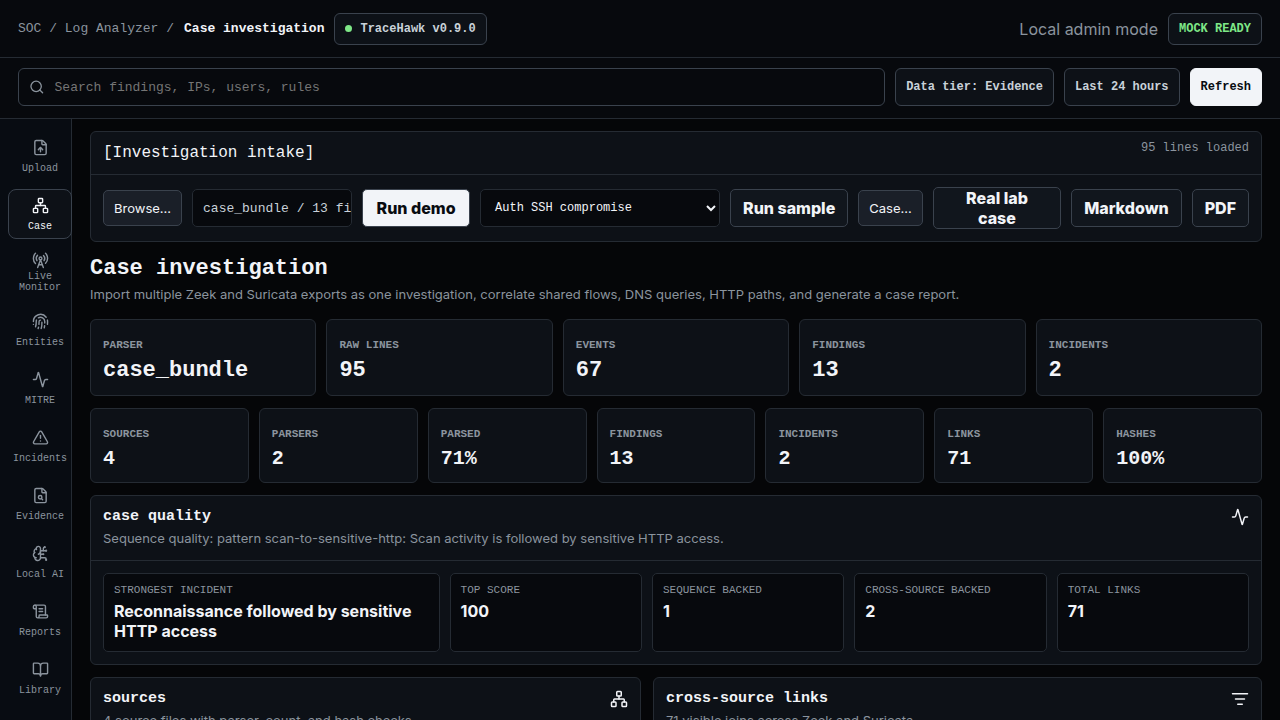The image size is (1280, 720).
Task: Export report as Markdown
Action: [1126, 208]
